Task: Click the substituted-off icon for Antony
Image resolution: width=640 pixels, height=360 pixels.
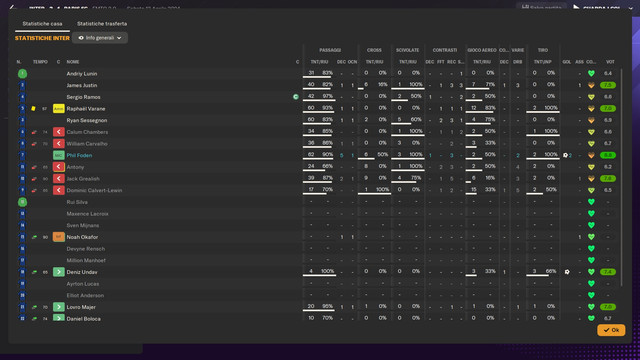Action: pos(59,167)
